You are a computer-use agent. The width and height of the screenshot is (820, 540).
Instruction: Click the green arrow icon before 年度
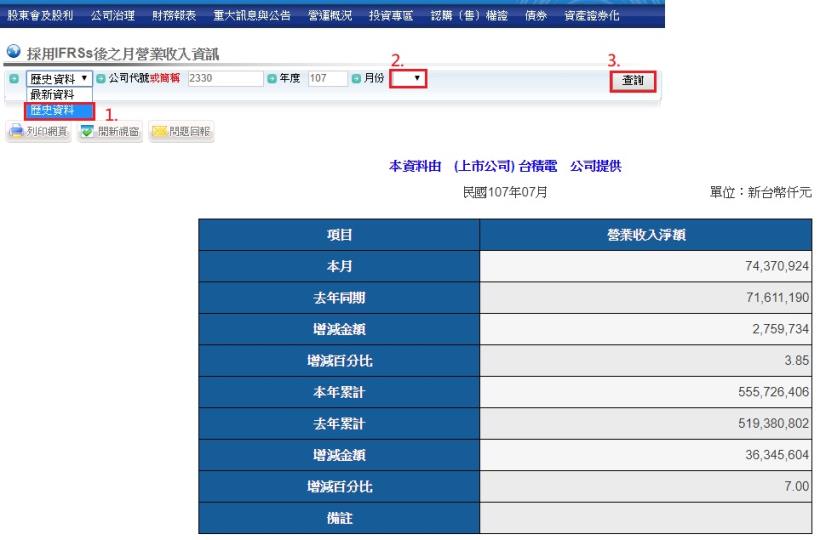[x=272, y=78]
